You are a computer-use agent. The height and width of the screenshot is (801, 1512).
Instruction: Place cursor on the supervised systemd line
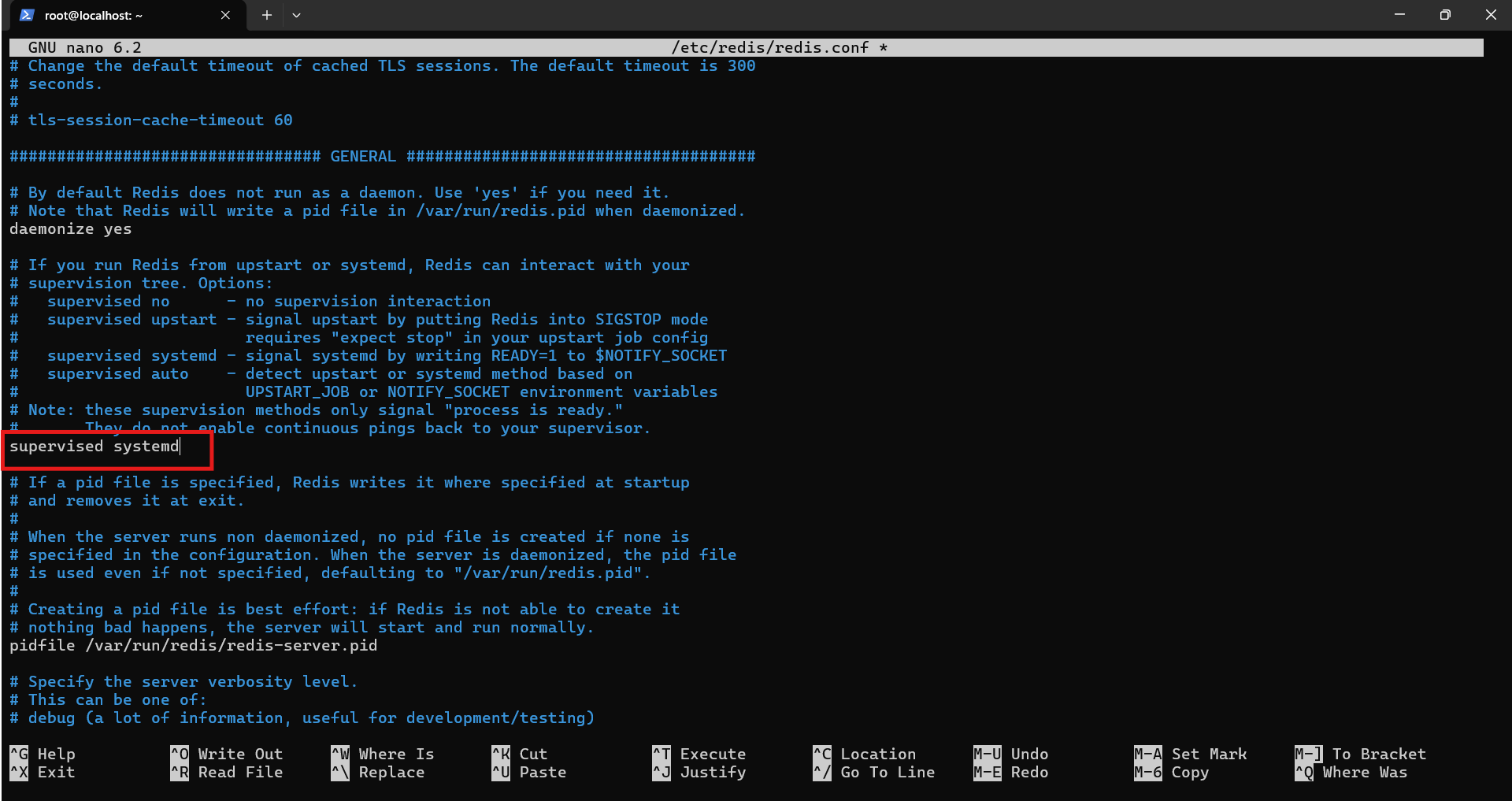94,447
